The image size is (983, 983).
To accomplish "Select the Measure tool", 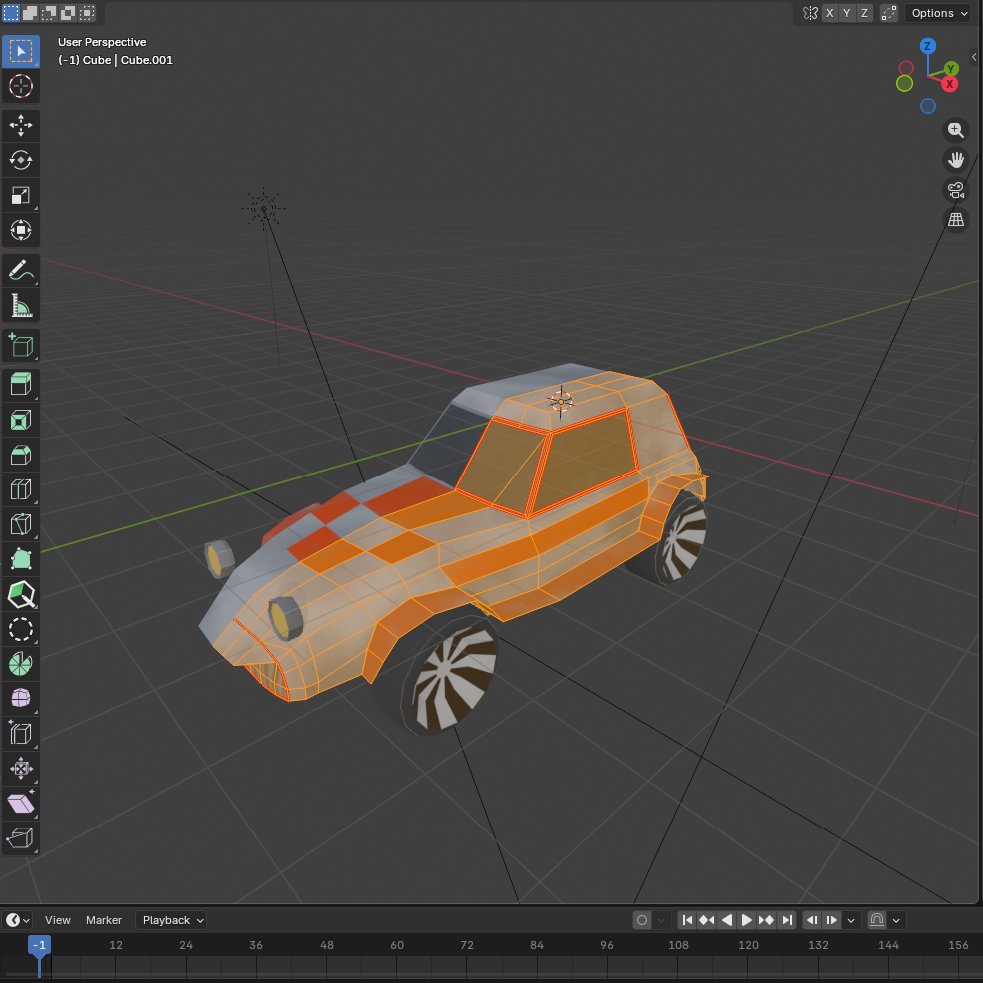I will coord(20,306).
